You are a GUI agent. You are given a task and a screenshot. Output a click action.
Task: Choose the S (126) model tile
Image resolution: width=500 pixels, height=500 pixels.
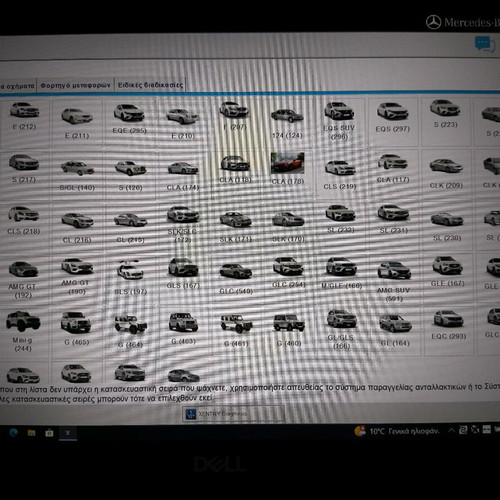130,176
